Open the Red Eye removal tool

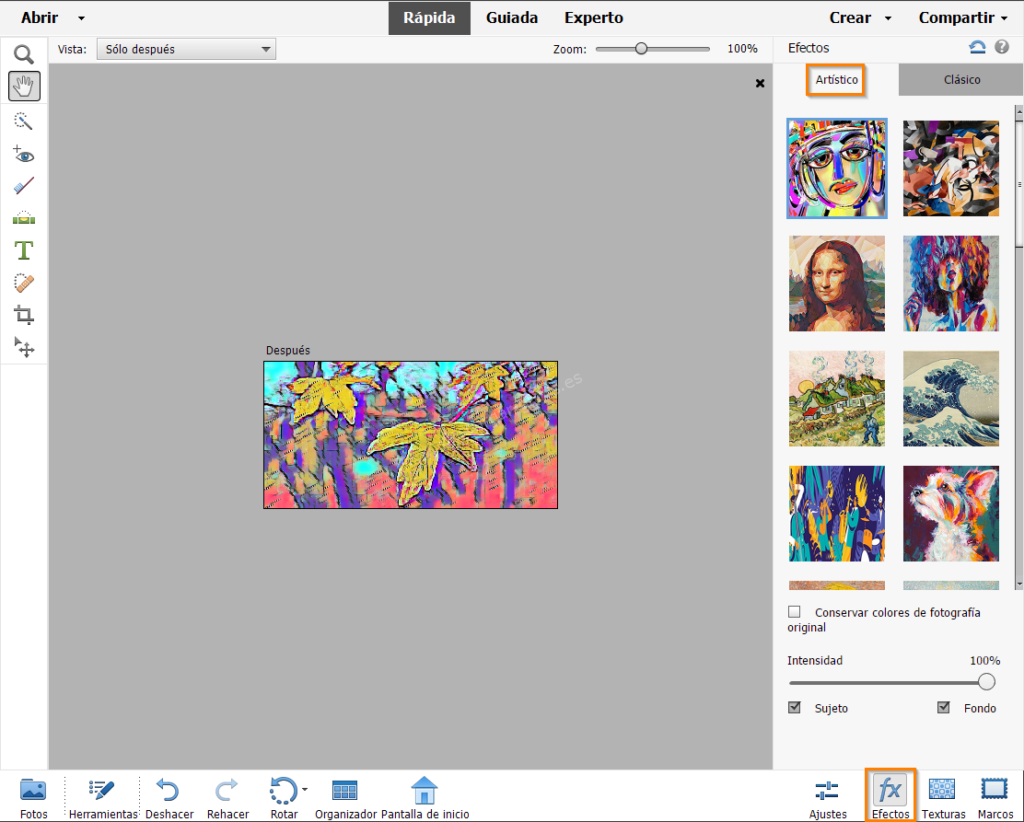click(x=24, y=154)
